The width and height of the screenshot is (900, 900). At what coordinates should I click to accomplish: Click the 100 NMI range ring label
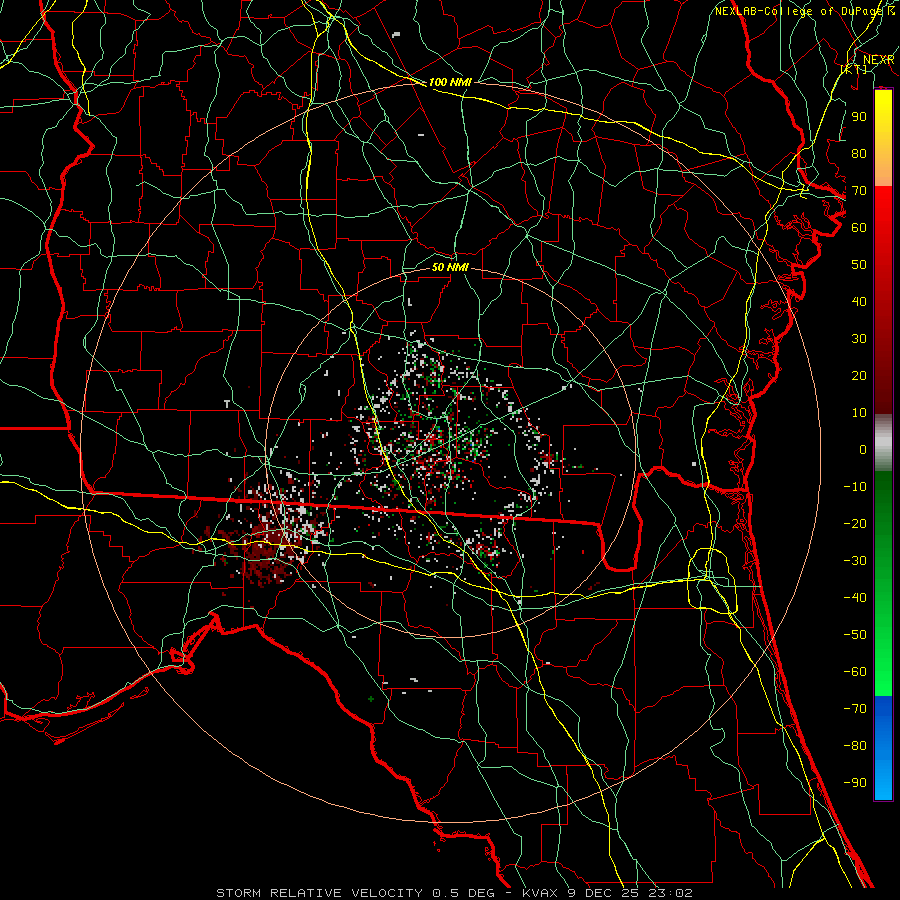pyautogui.click(x=450, y=82)
